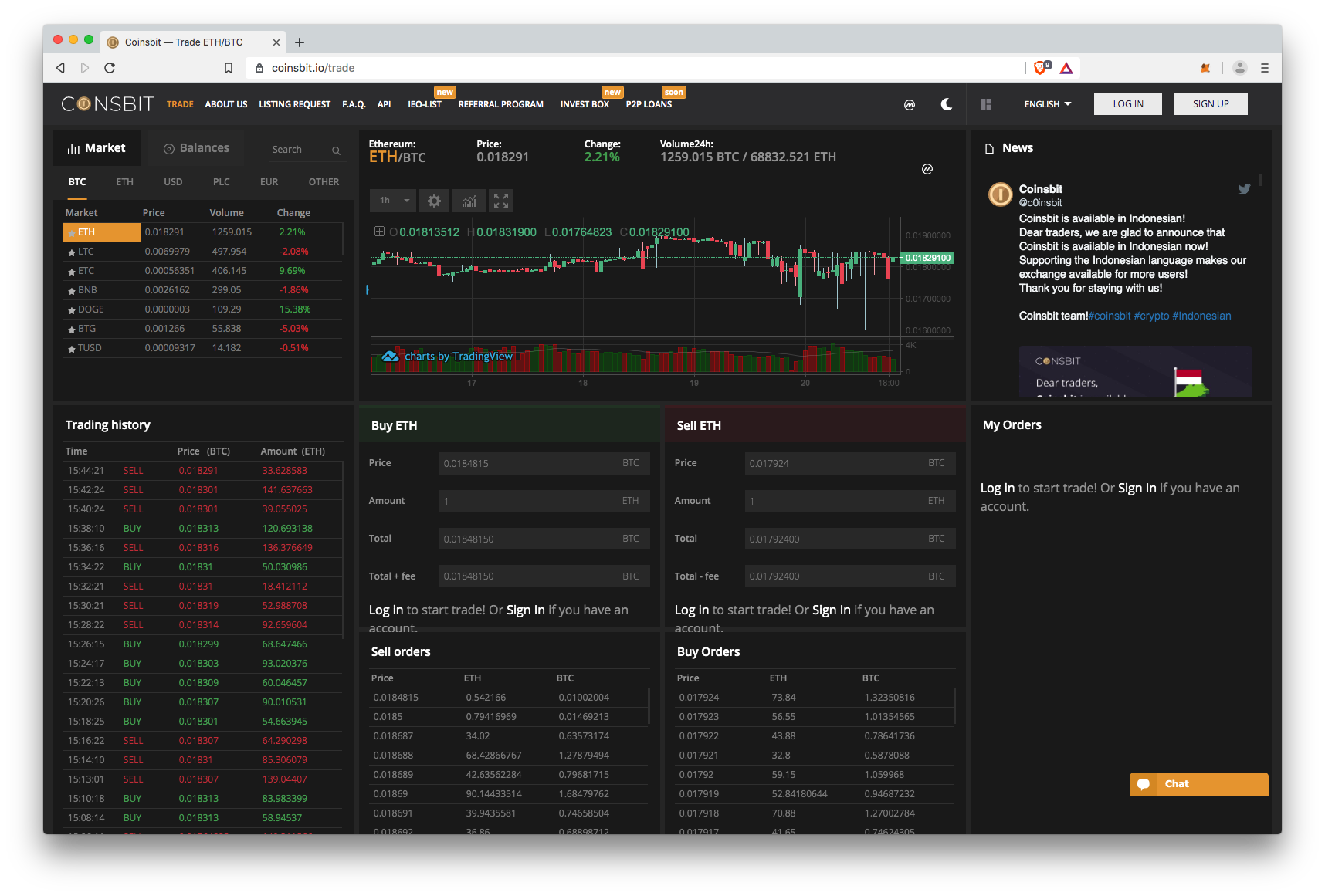Viewport: 1325px width, 896px height.
Task: Click the Buy ETH Price field
Action: [544, 463]
